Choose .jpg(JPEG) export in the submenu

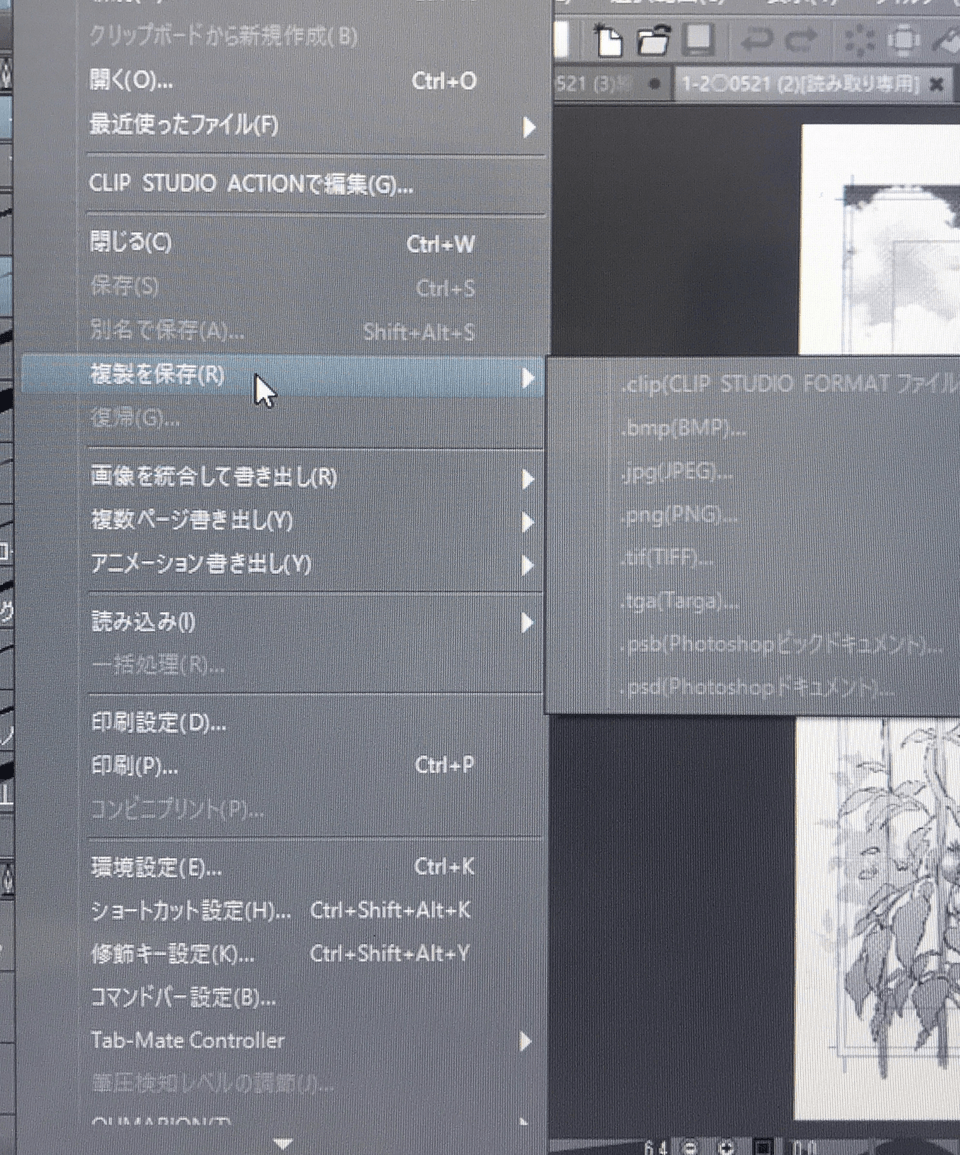[x=678, y=473]
